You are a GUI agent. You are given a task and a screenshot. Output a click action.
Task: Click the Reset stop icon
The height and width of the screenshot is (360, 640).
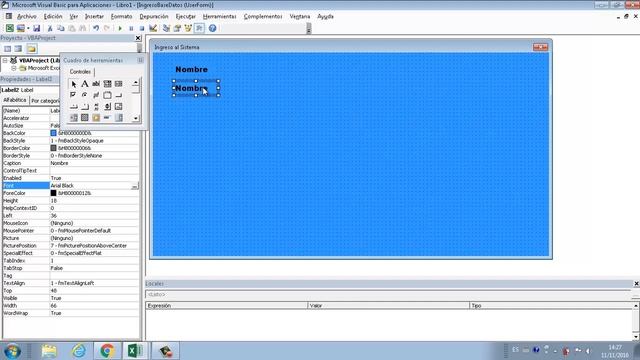pyautogui.click(x=142, y=28)
